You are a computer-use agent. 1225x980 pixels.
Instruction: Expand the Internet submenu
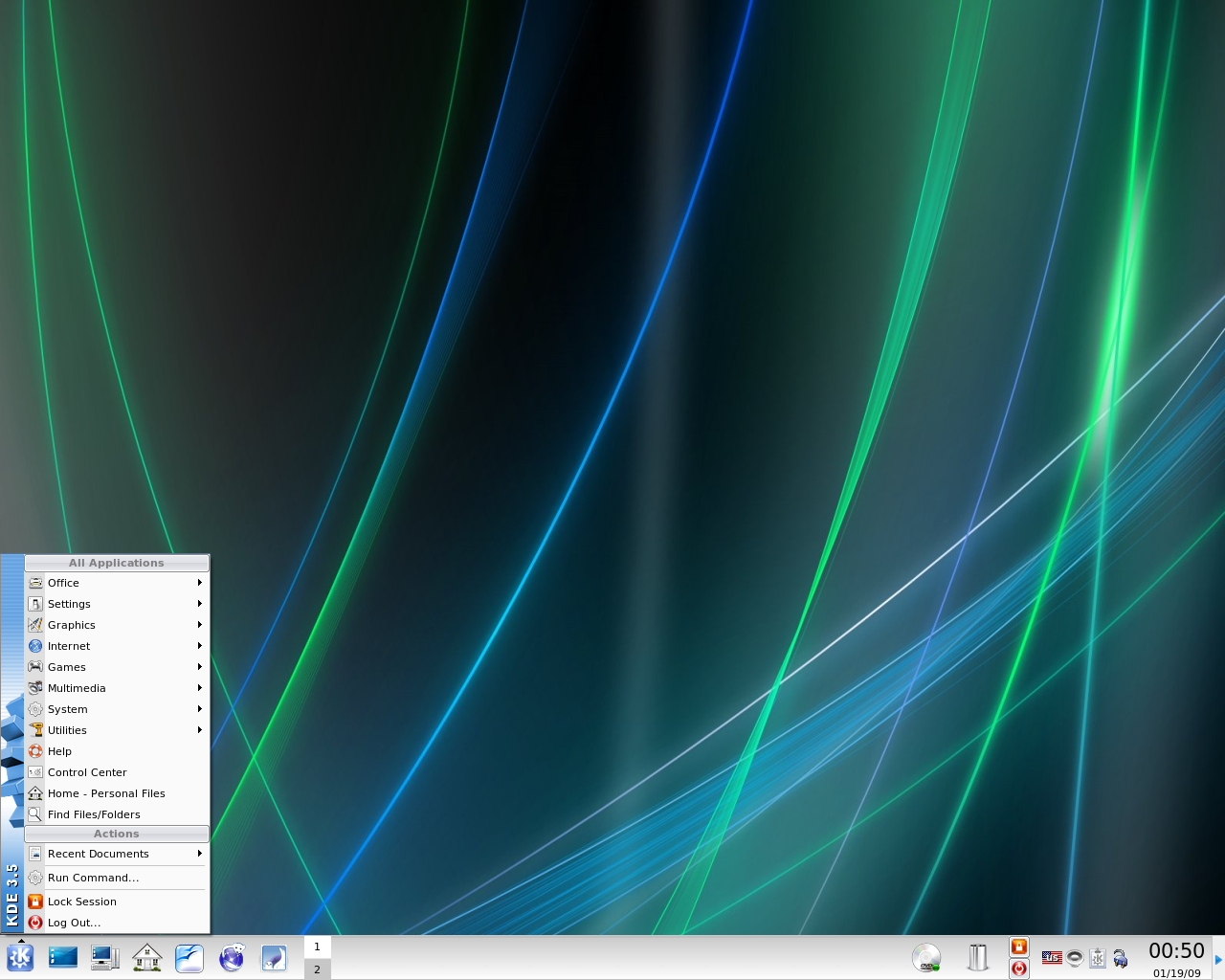click(117, 646)
